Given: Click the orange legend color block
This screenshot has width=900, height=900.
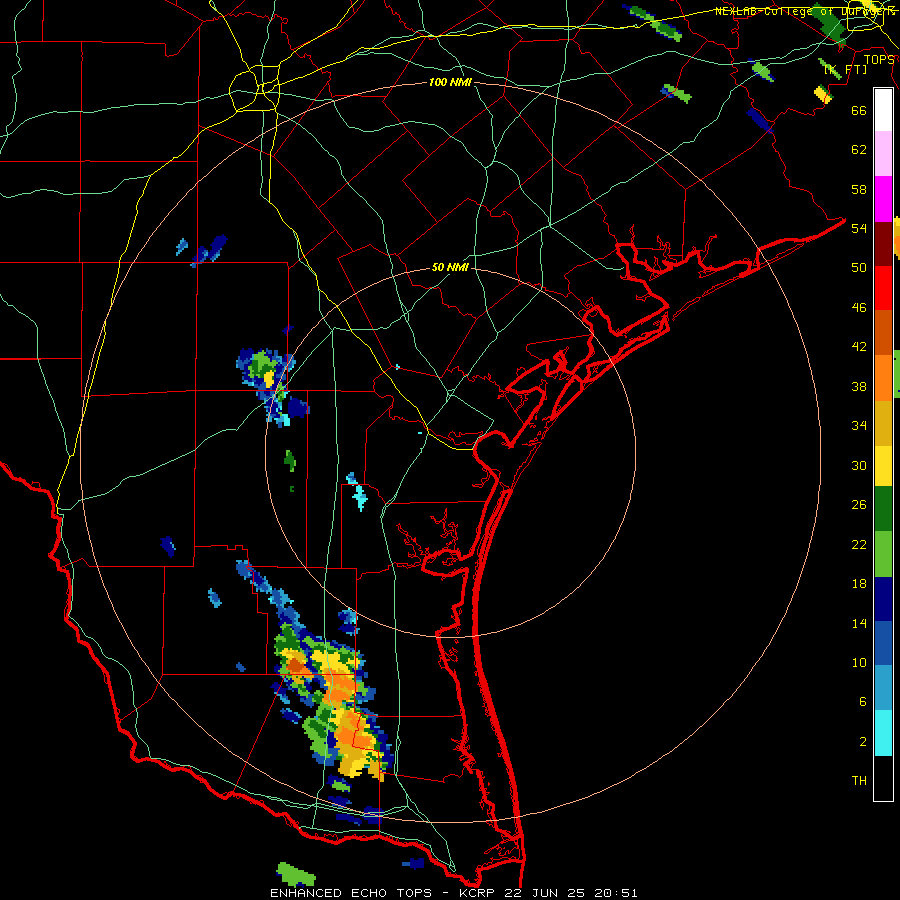Looking at the screenshot, I should [x=883, y=378].
